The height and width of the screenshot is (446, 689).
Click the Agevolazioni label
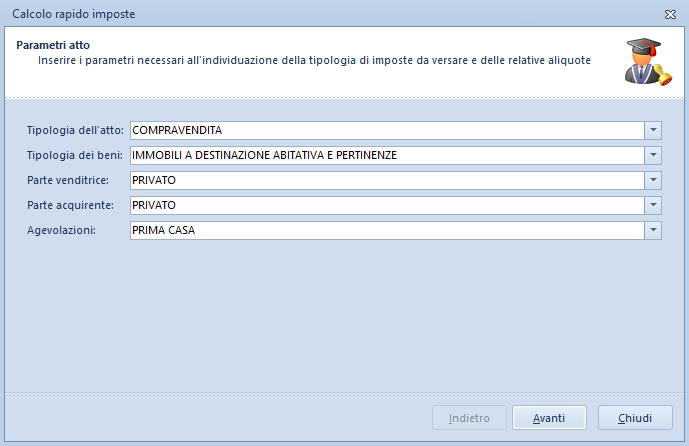pyautogui.click(x=63, y=230)
